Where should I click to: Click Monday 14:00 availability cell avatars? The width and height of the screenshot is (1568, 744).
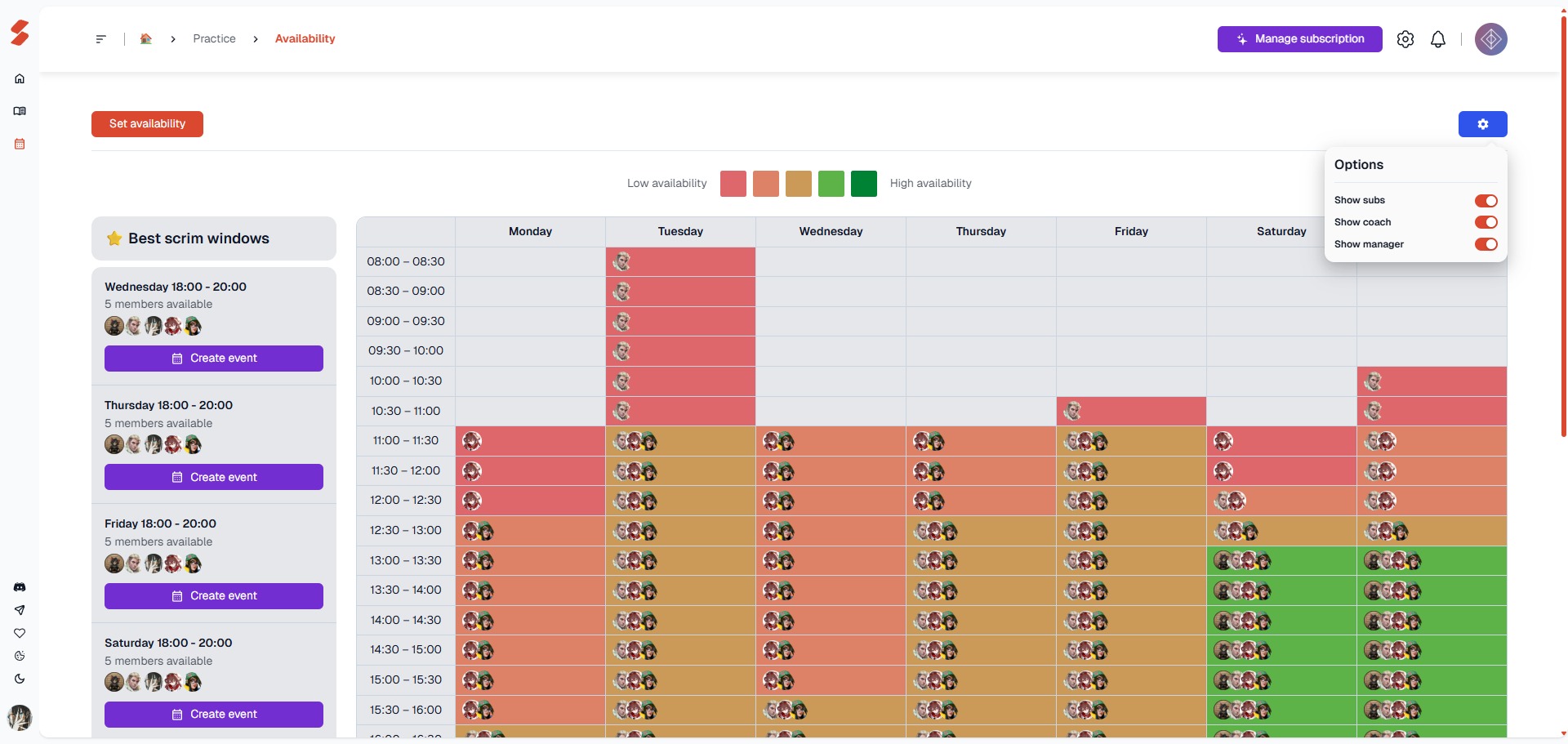coord(479,621)
